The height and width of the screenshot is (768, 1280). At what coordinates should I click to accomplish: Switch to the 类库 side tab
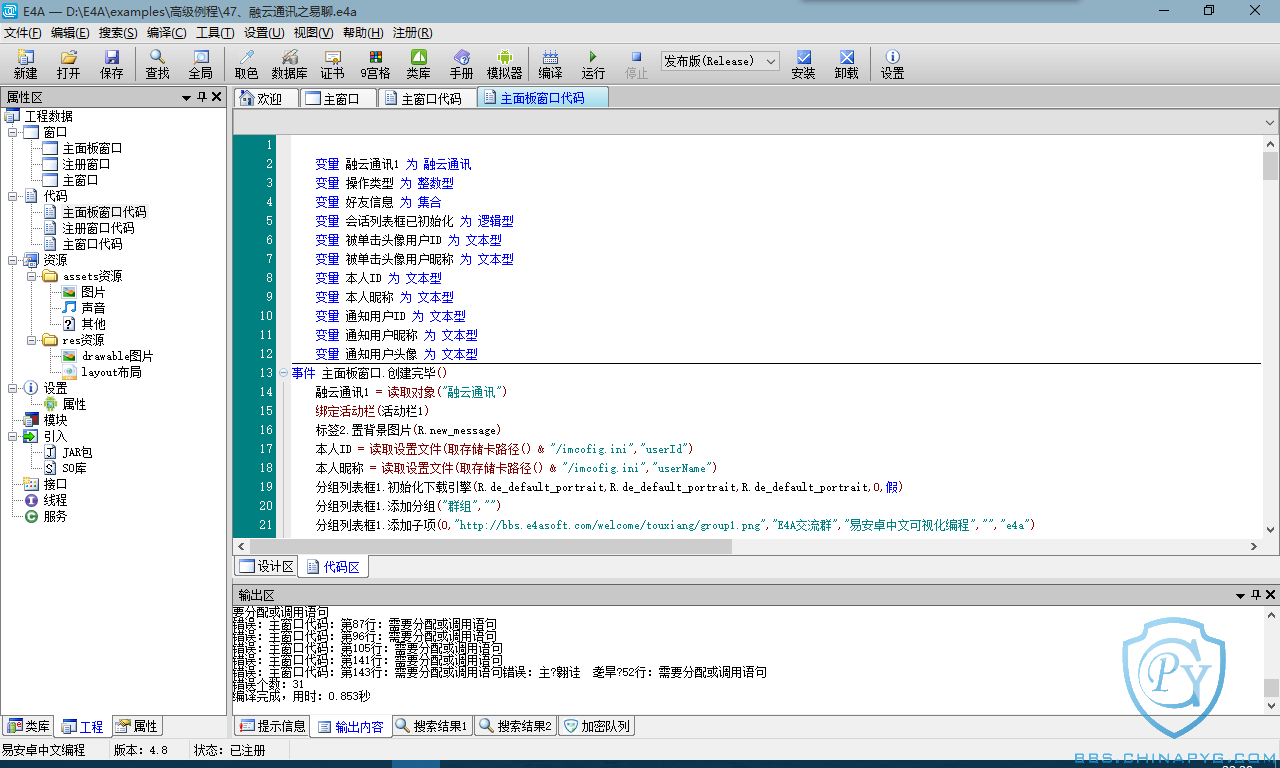[28, 727]
